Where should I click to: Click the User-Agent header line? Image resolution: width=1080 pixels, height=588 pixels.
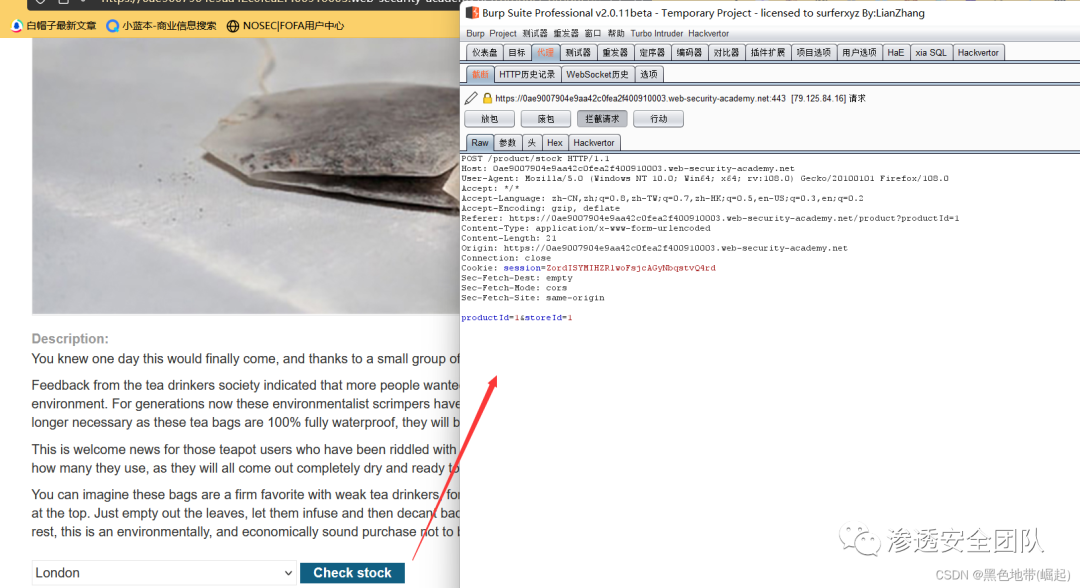(x=705, y=178)
